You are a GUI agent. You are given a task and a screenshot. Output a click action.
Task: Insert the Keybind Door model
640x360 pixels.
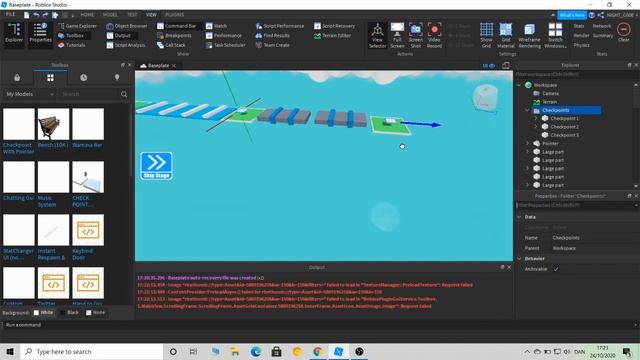(x=88, y=230)
